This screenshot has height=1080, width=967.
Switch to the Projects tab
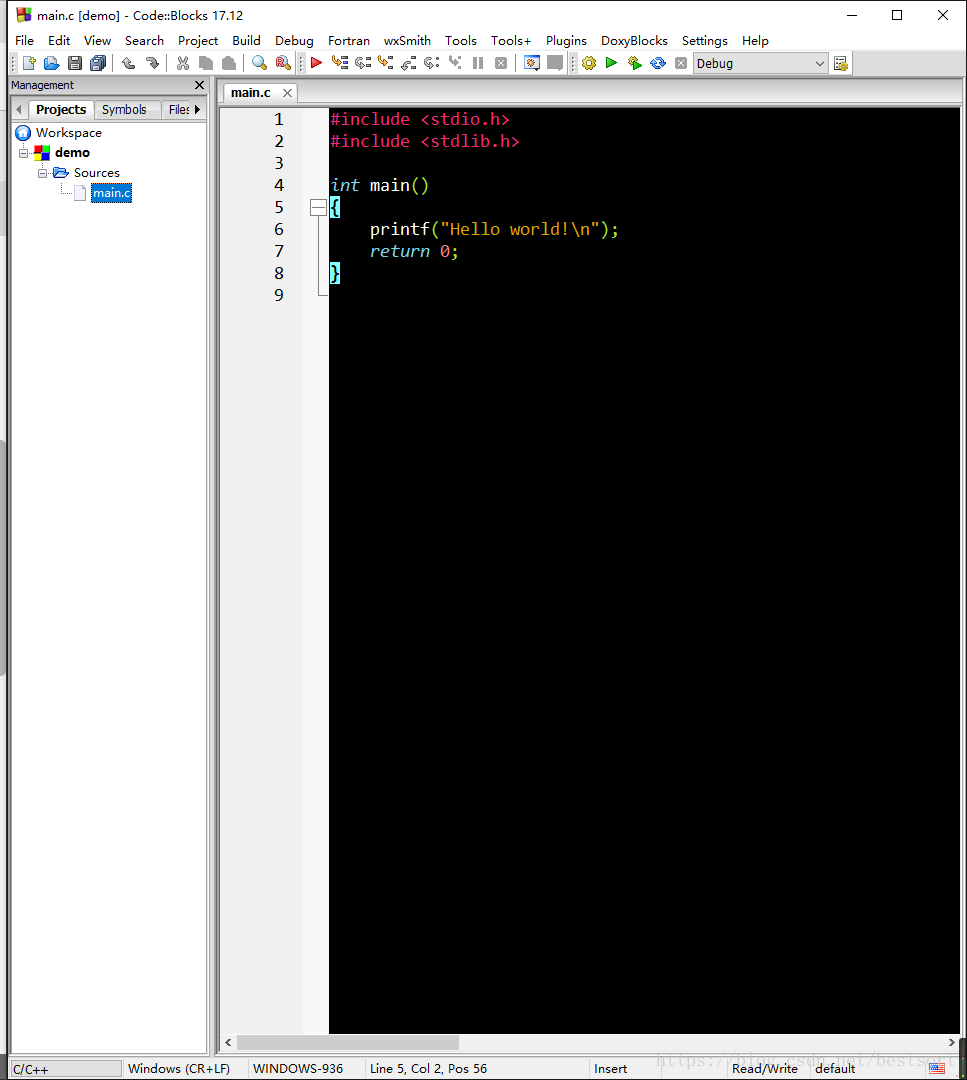pyautogui.click(x=61, y=110)
